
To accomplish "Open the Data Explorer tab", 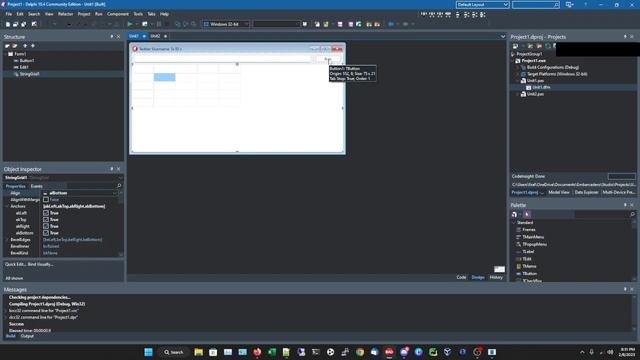I will (x=586, y=192).
